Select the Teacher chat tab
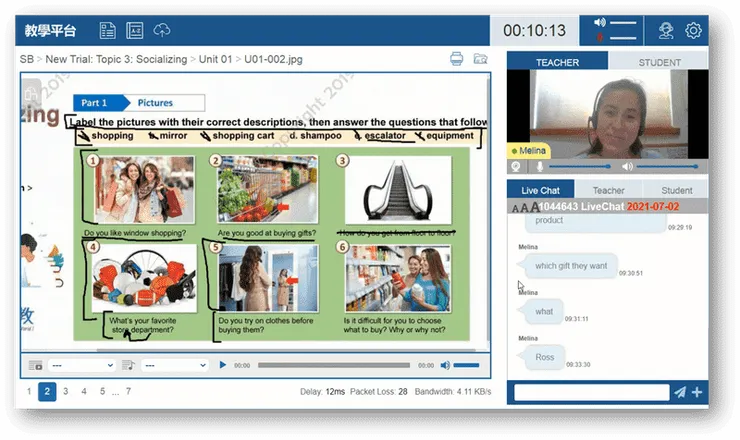This screenshot has width=740, height=440. [608, 190]
